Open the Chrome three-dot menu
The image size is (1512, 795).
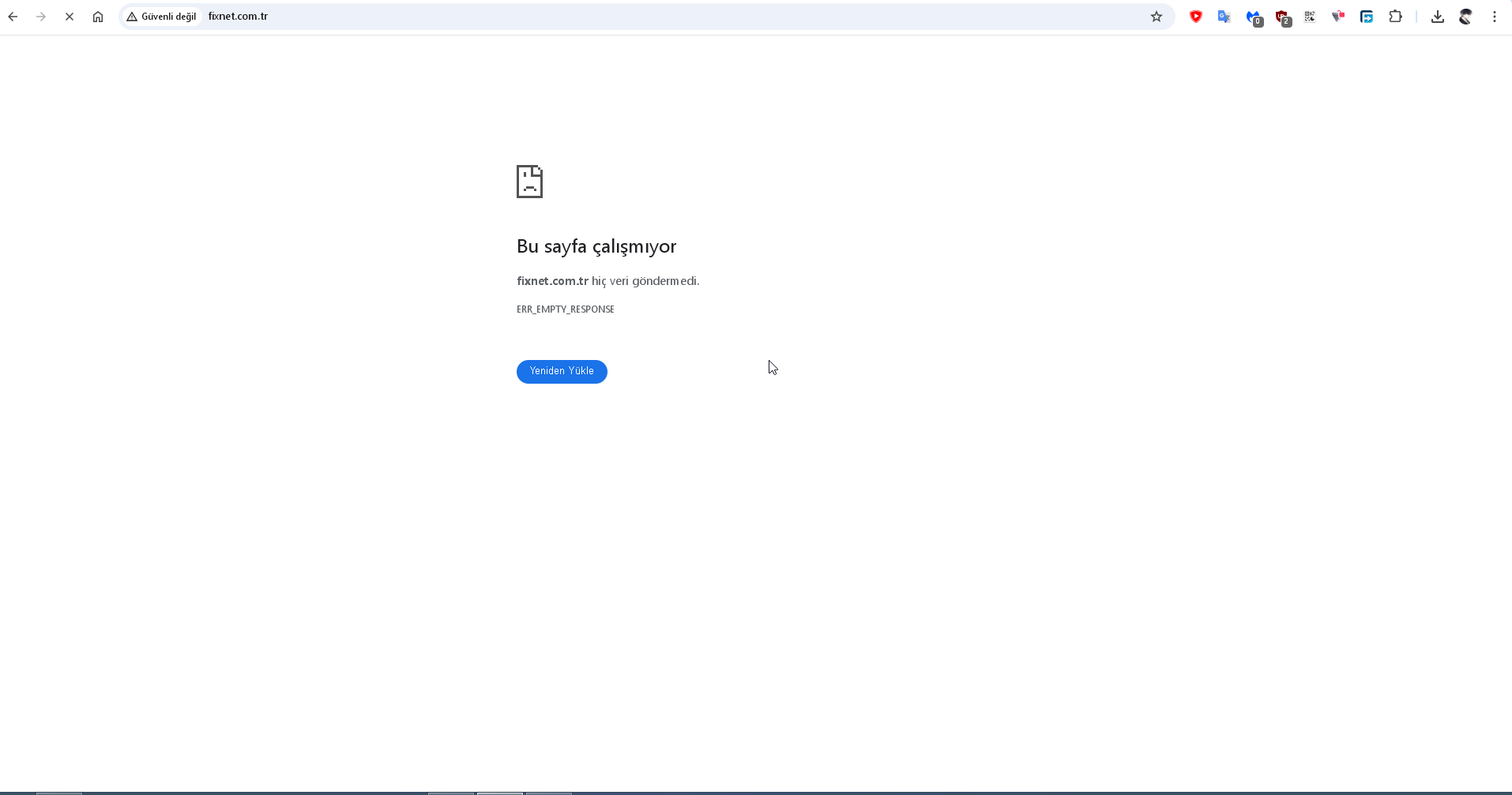[x=1495, y=17]
